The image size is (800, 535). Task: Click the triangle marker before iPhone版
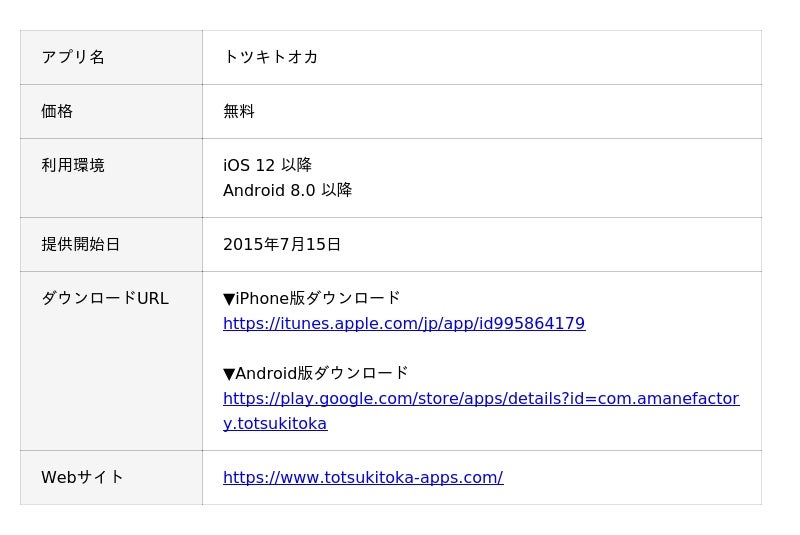[x=229, y=299]
